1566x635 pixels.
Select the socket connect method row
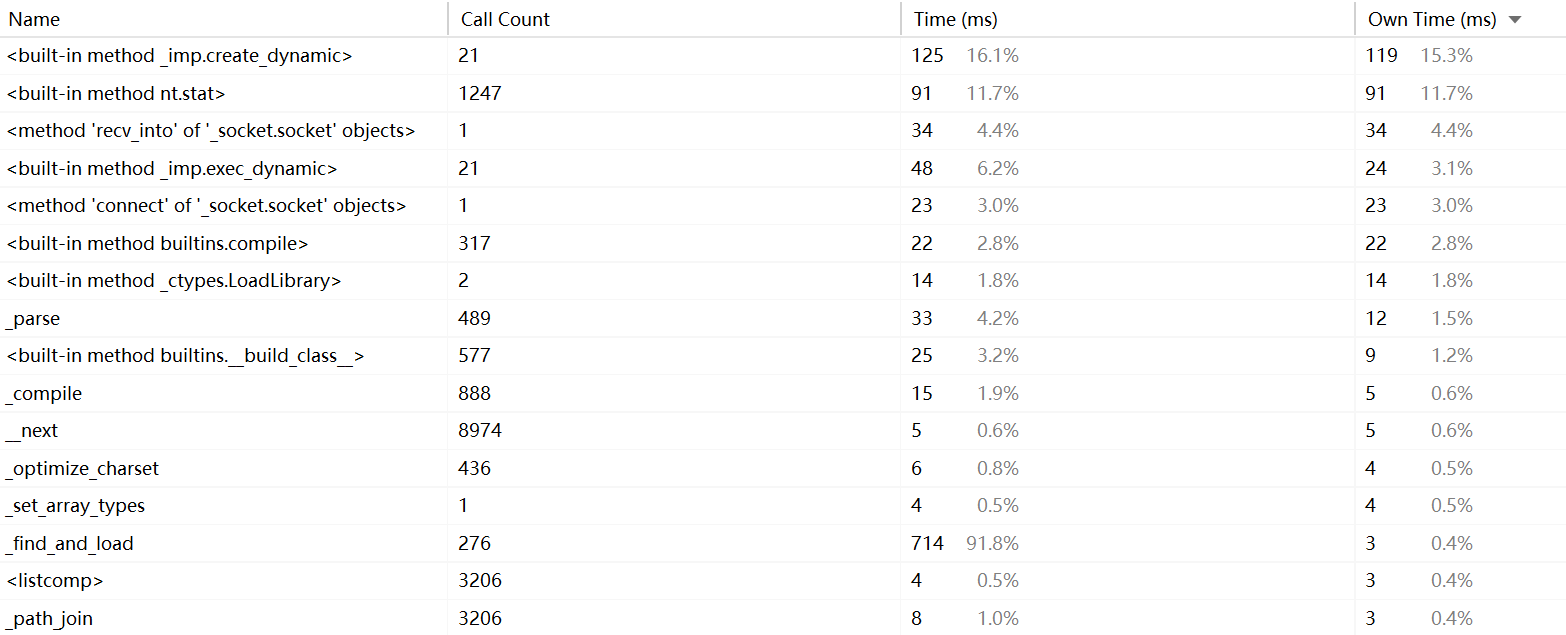783,206
